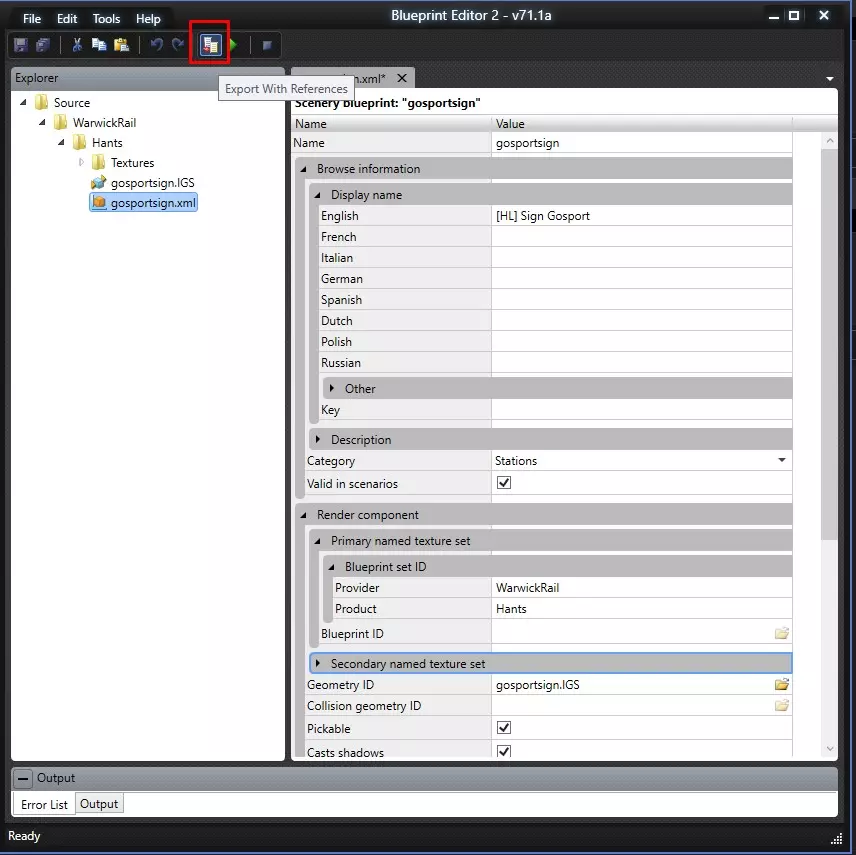Click the Save icon in the toolbar
Image resolution: width=856 pixels, height=855 pixels.
tap(20, 45)
